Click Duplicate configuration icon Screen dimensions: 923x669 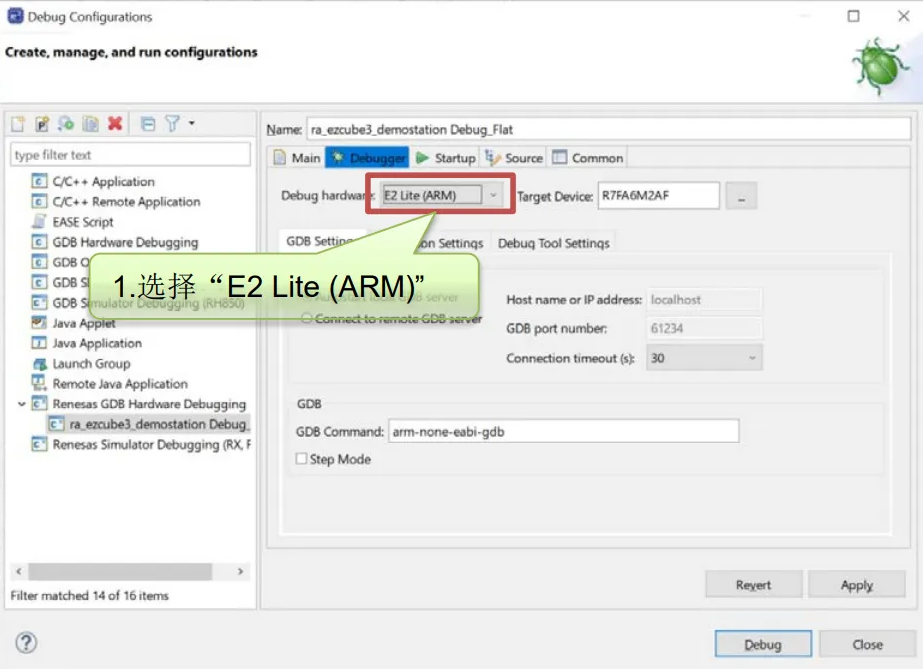90,124
